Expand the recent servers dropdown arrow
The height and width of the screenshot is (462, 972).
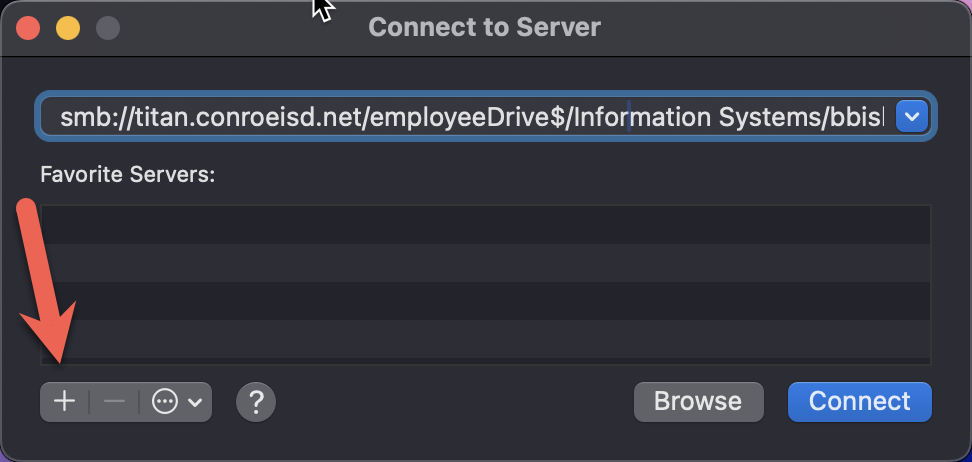coord(911,117)
